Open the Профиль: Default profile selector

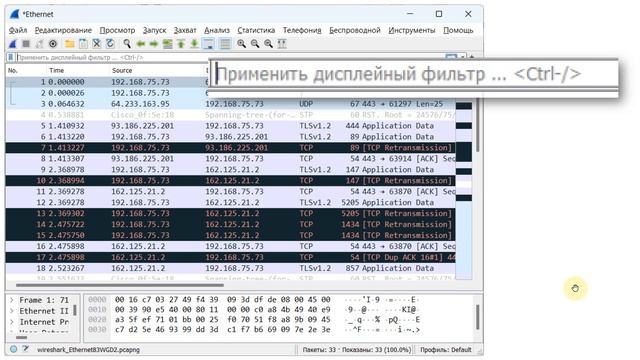[x=445, y=350]
